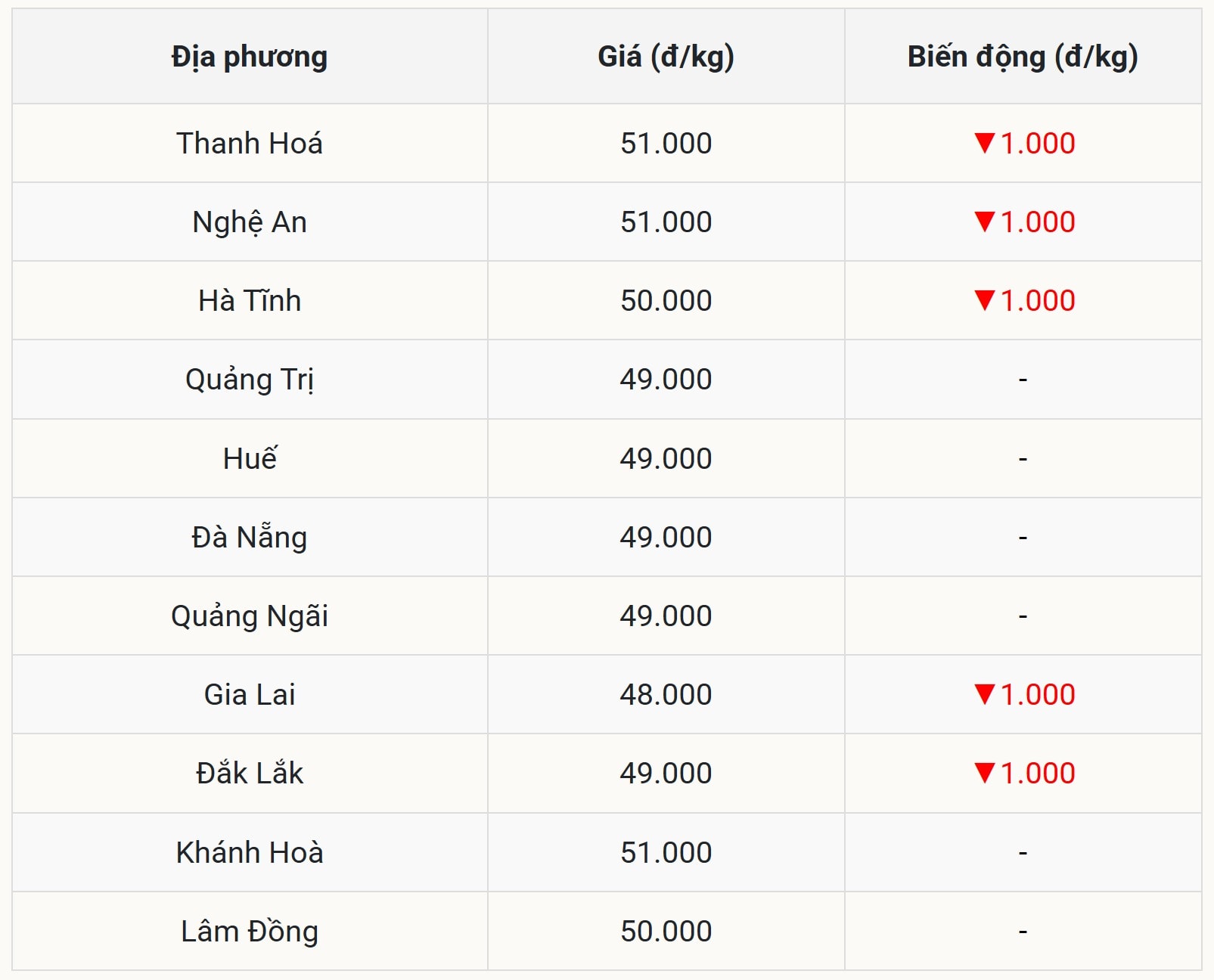The image size is (1214, 980).
Task: Select the Khánh Hoà location cell
Action: tap(250, 852)
